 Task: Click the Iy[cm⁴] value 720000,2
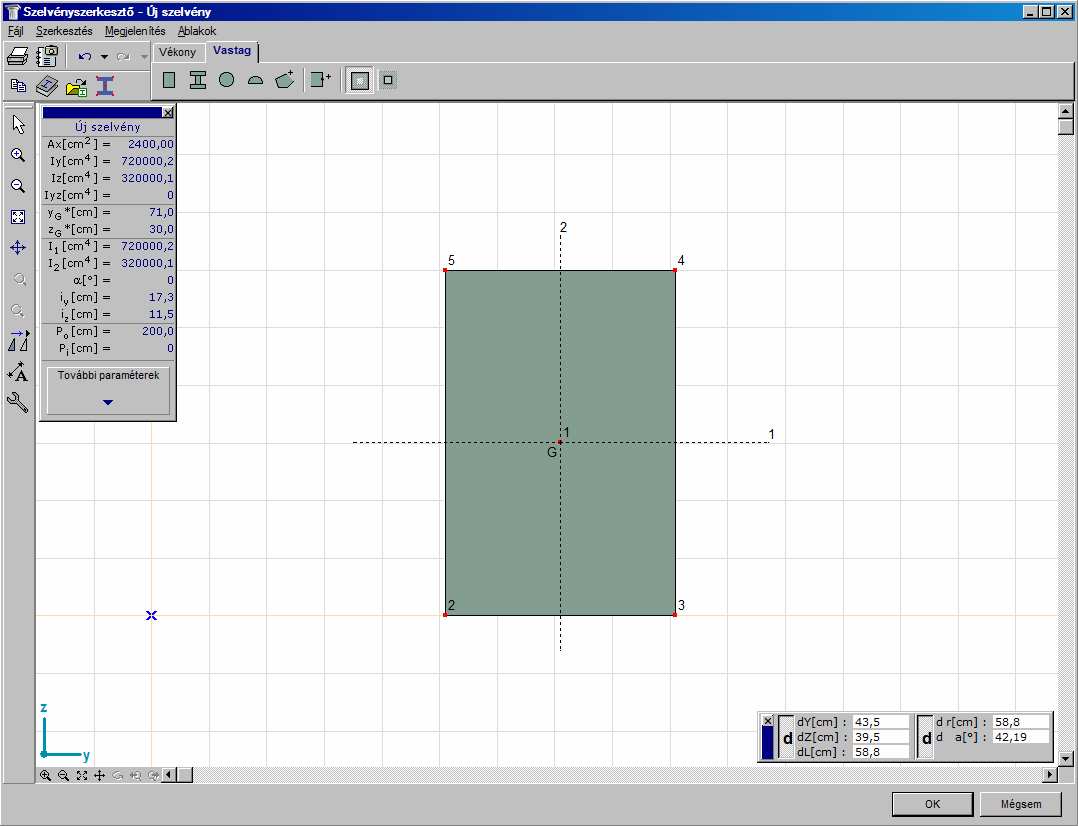point(147,161)
